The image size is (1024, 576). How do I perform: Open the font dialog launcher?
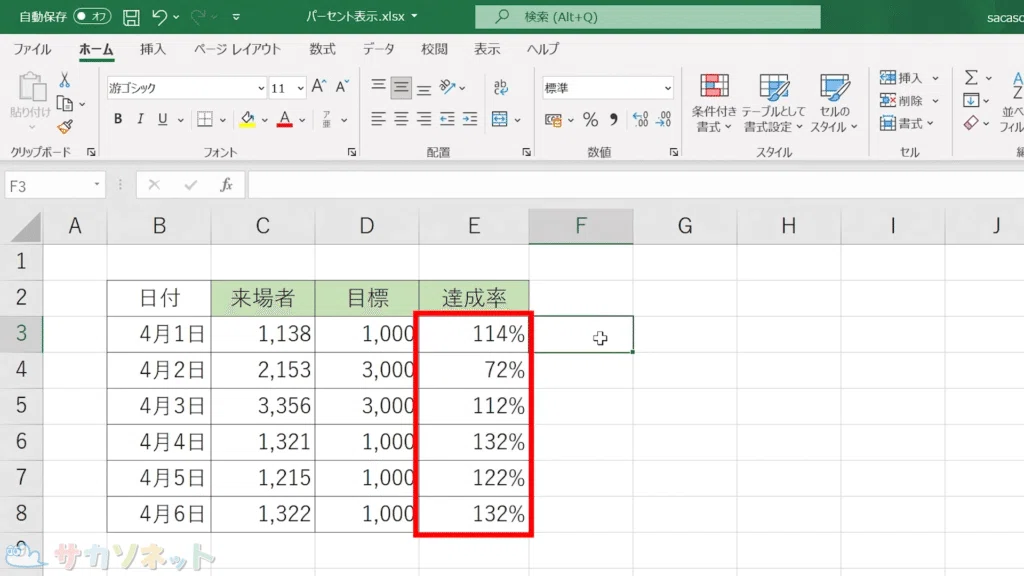pos(352,152)
